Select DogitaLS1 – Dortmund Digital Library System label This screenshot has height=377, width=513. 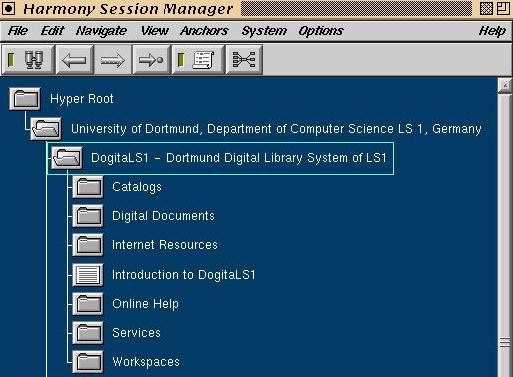tap(239, 158)
